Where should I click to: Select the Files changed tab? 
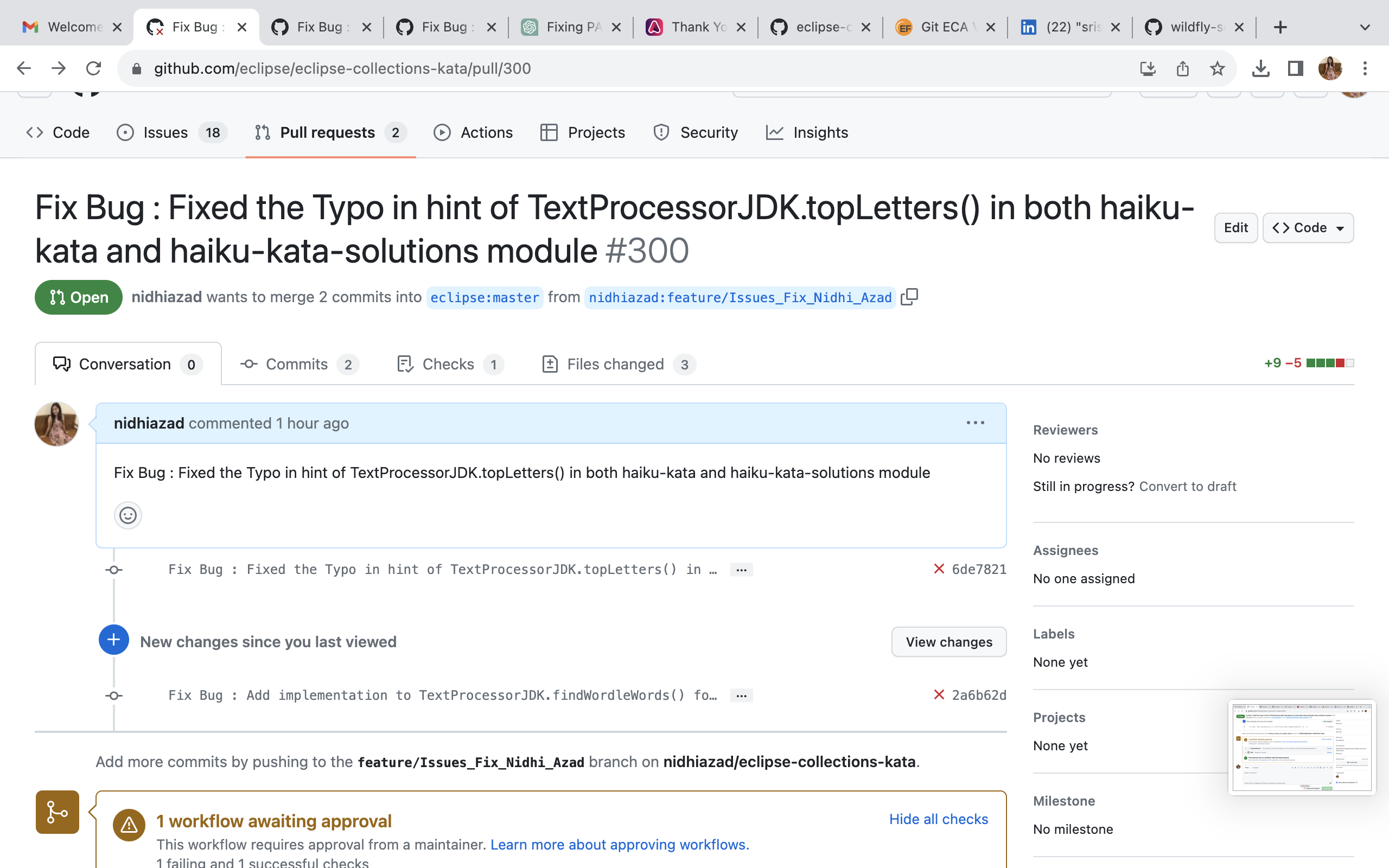619,364
